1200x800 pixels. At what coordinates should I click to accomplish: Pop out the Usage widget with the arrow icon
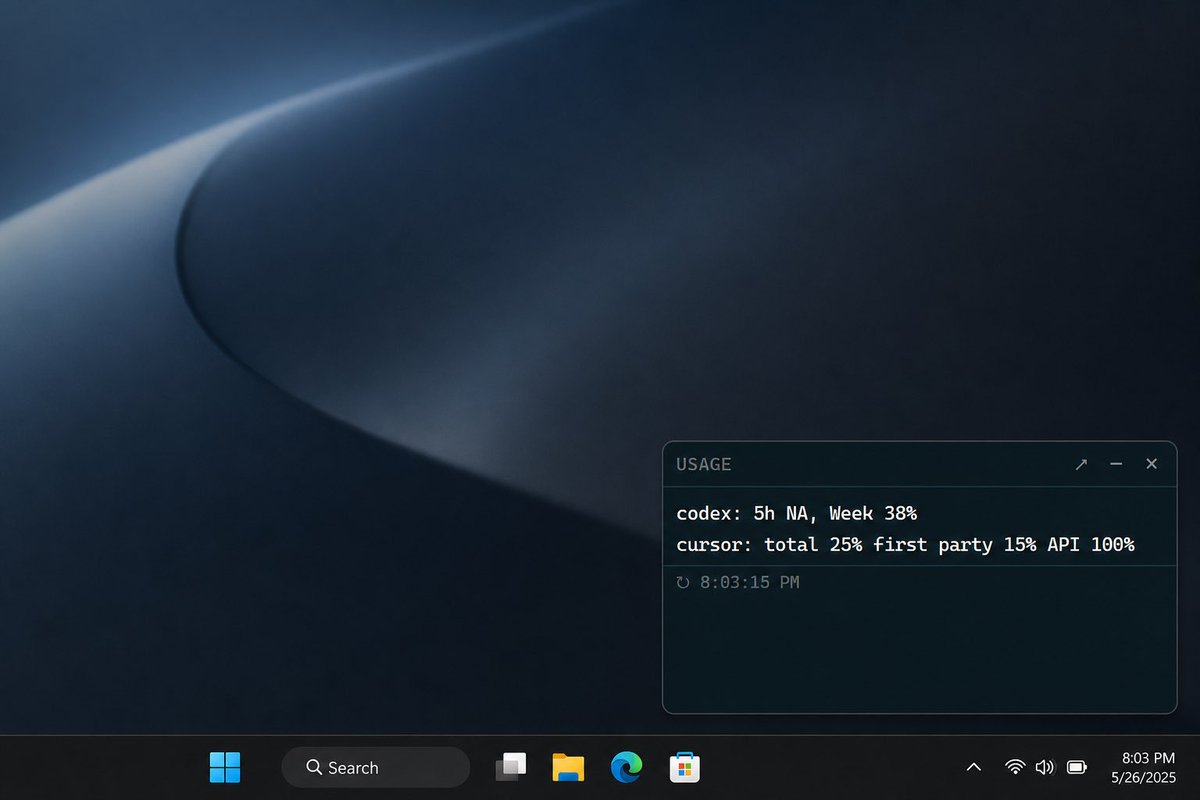click(x=1081, y=464)
